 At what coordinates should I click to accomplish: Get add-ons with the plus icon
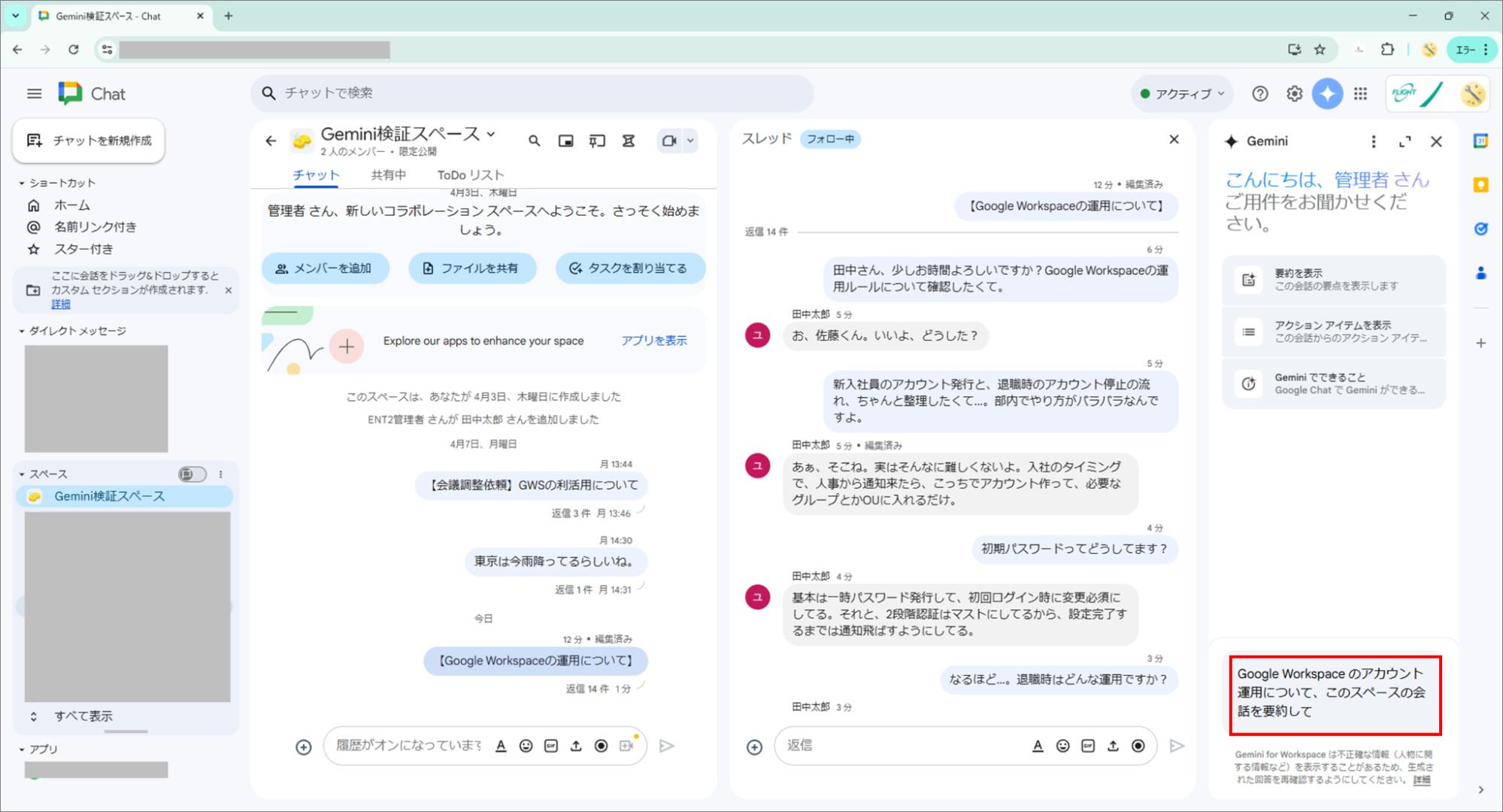(x=1480, y=343)
